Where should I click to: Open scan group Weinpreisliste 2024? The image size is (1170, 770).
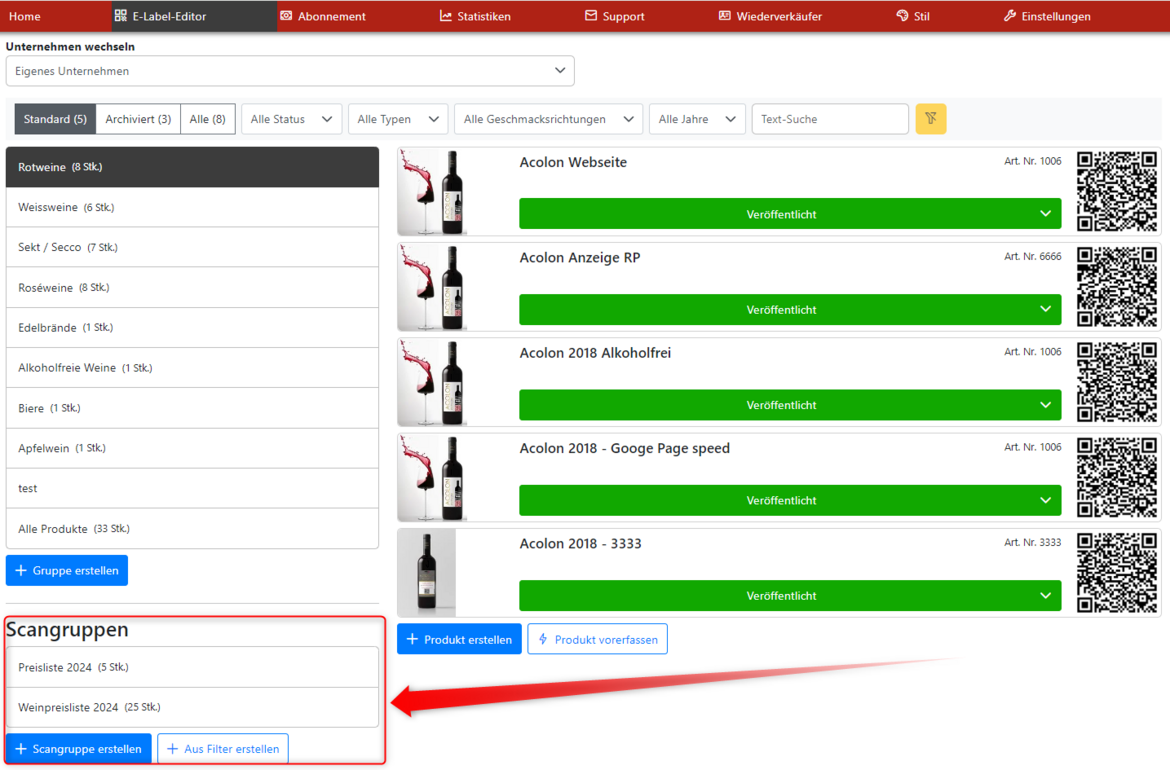[x=193, y=707]
